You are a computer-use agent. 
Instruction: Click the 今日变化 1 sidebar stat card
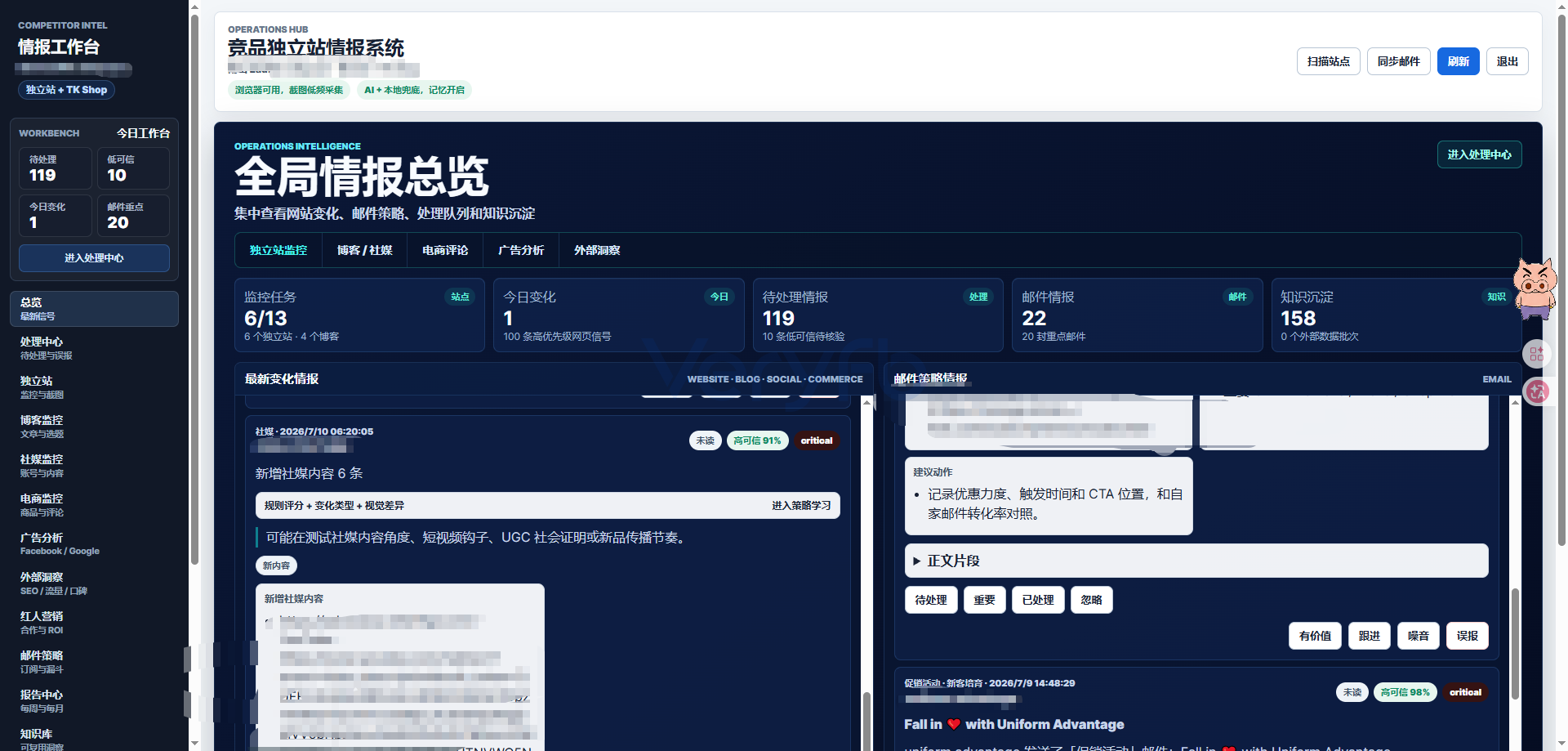(x=56, y=216)
